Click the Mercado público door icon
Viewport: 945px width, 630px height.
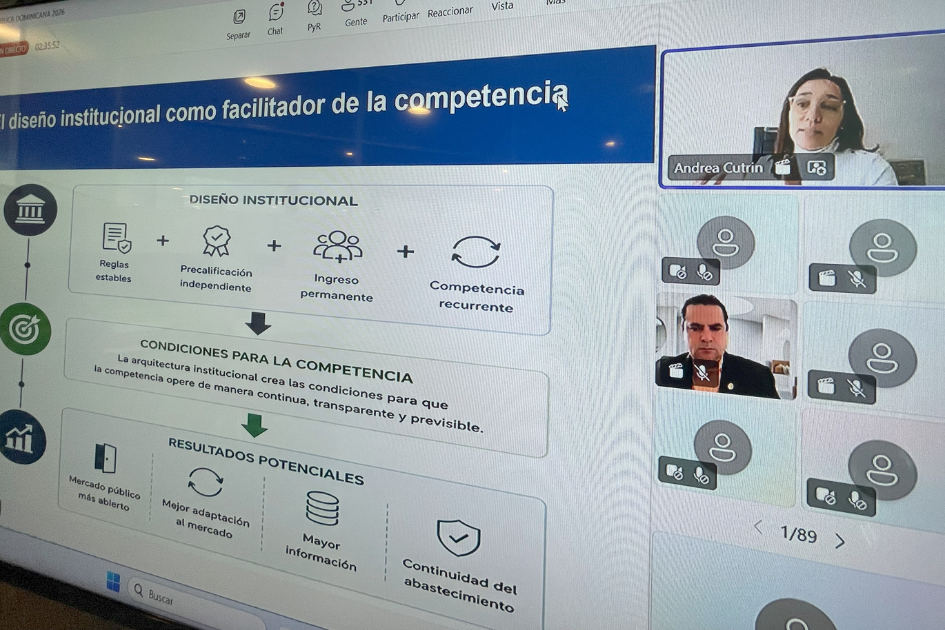click(x=105, y=458)
